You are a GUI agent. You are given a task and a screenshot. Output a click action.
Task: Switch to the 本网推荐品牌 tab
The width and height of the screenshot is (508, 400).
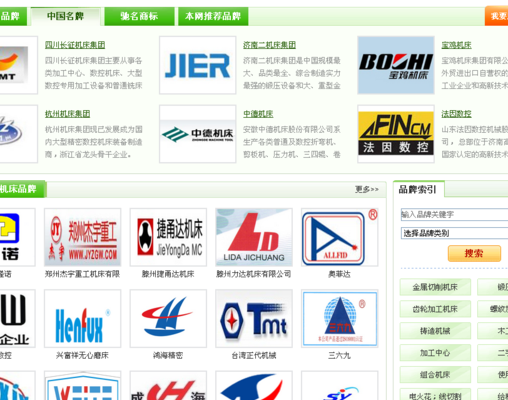click(213, 16)
